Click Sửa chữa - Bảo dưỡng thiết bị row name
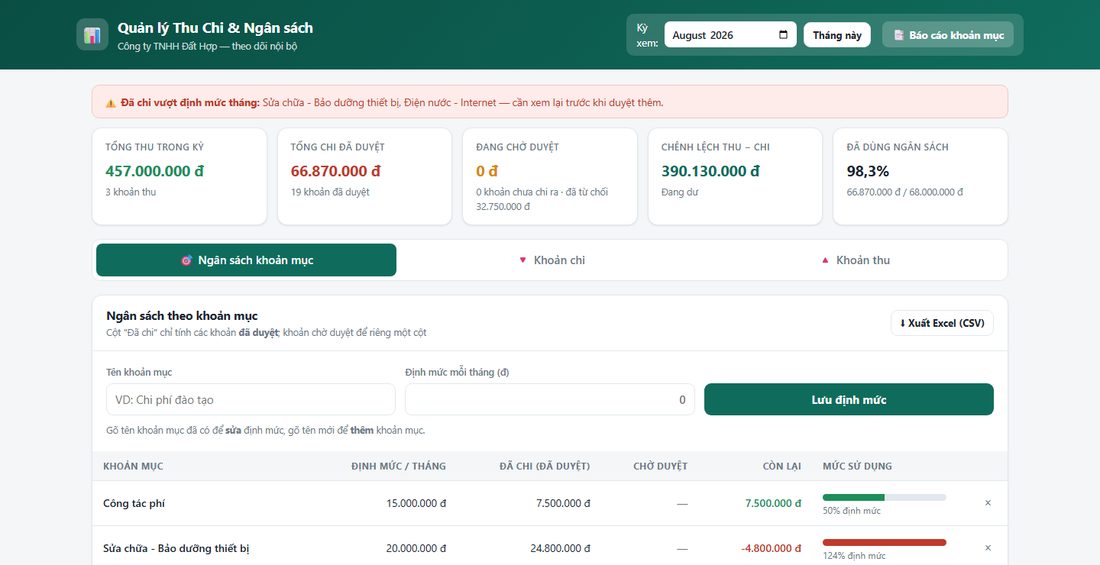This screenshot has width=1100, height=565. coord(176,548)
